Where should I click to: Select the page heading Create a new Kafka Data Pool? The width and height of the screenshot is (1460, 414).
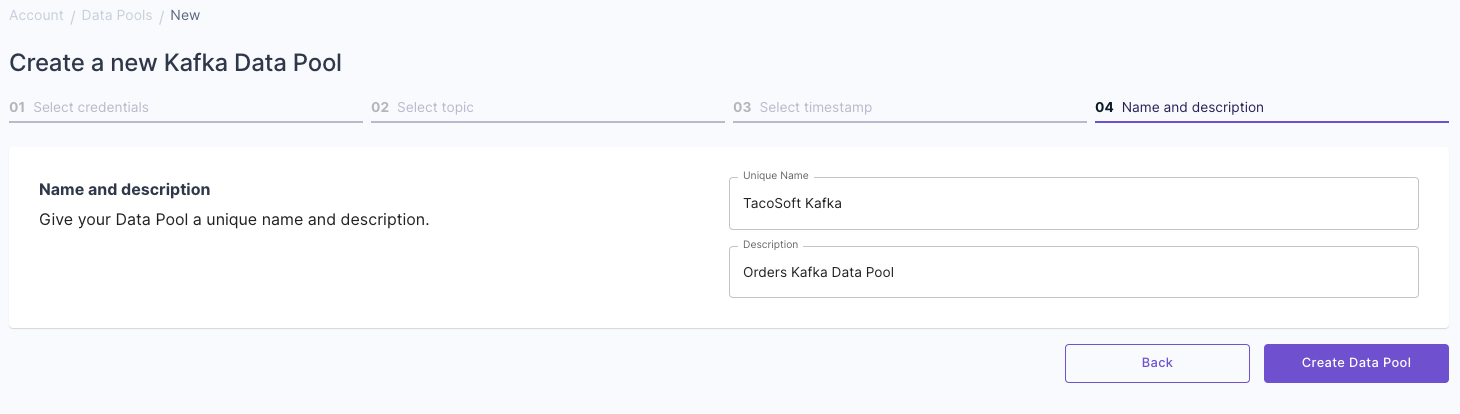(176, 63)
